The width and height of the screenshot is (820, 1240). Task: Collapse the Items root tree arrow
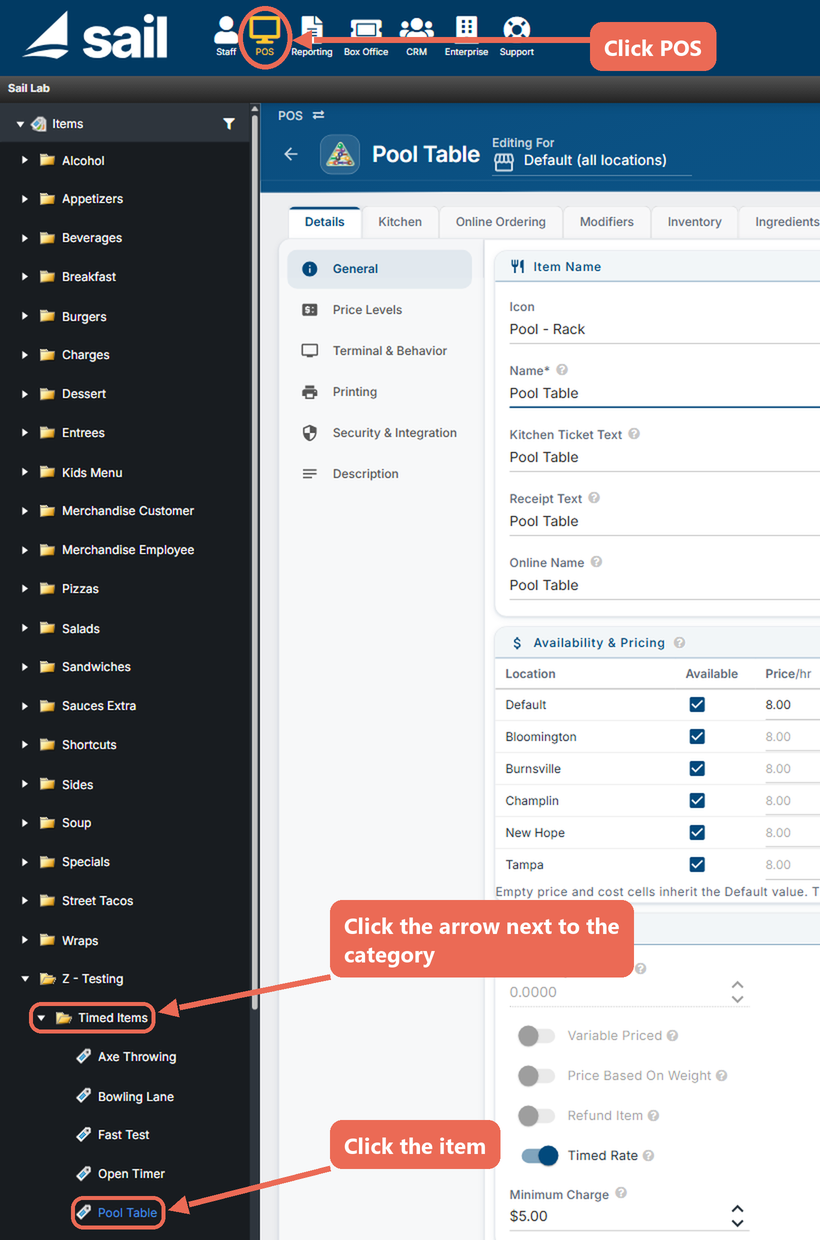click(20, 124)
